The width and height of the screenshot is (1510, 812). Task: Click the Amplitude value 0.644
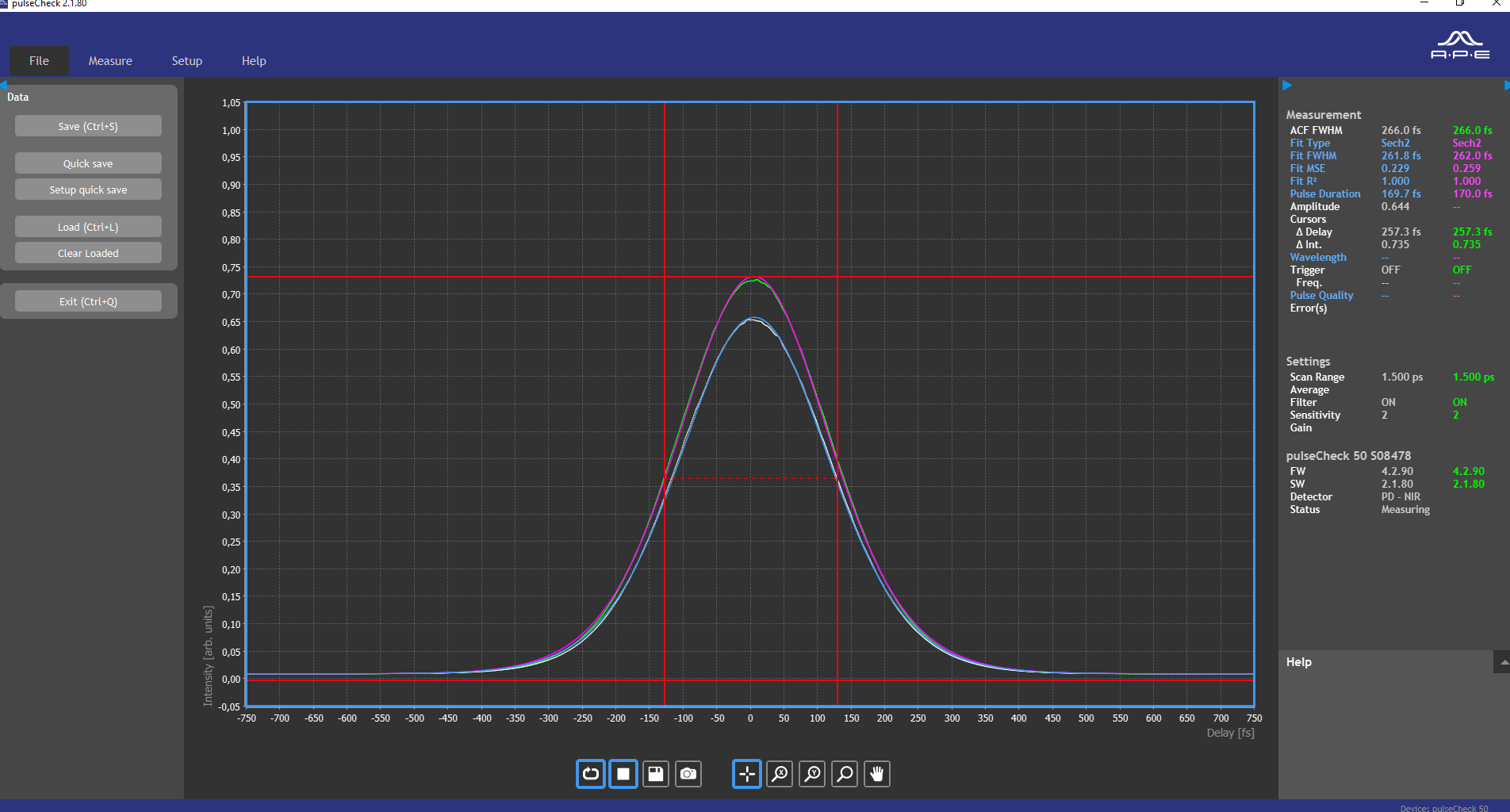(x=1395, y=206)
